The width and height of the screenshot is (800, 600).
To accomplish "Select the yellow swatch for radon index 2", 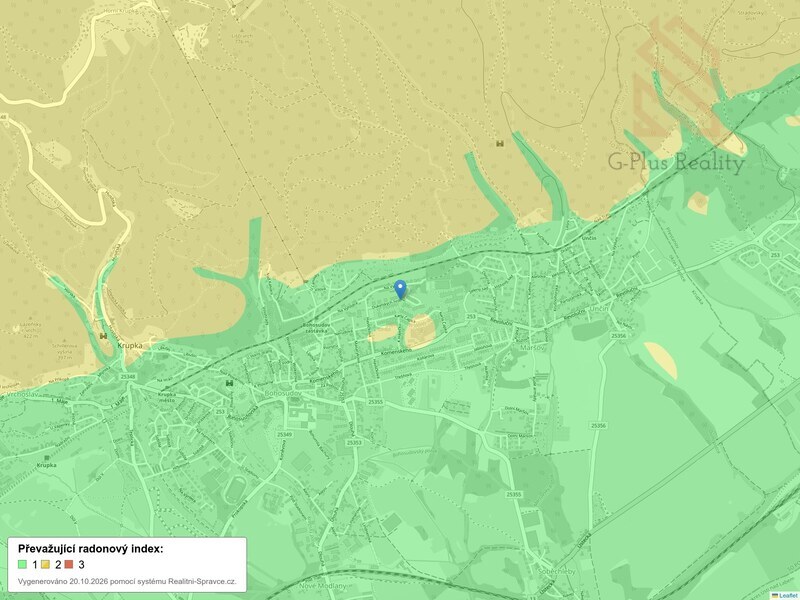I will 45,564.
